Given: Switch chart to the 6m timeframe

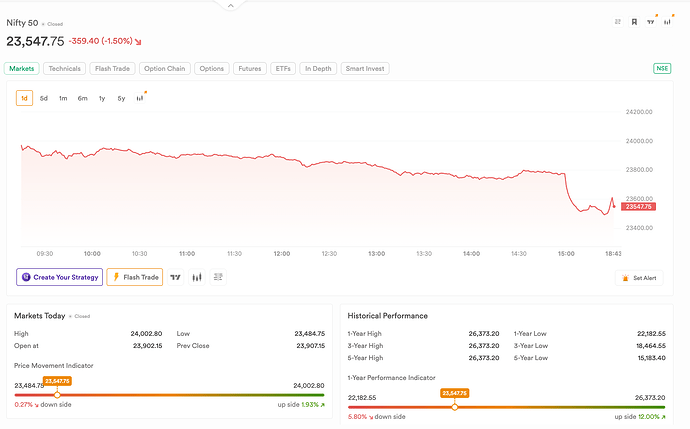Looking at the screenshot, I should [82, 98].
